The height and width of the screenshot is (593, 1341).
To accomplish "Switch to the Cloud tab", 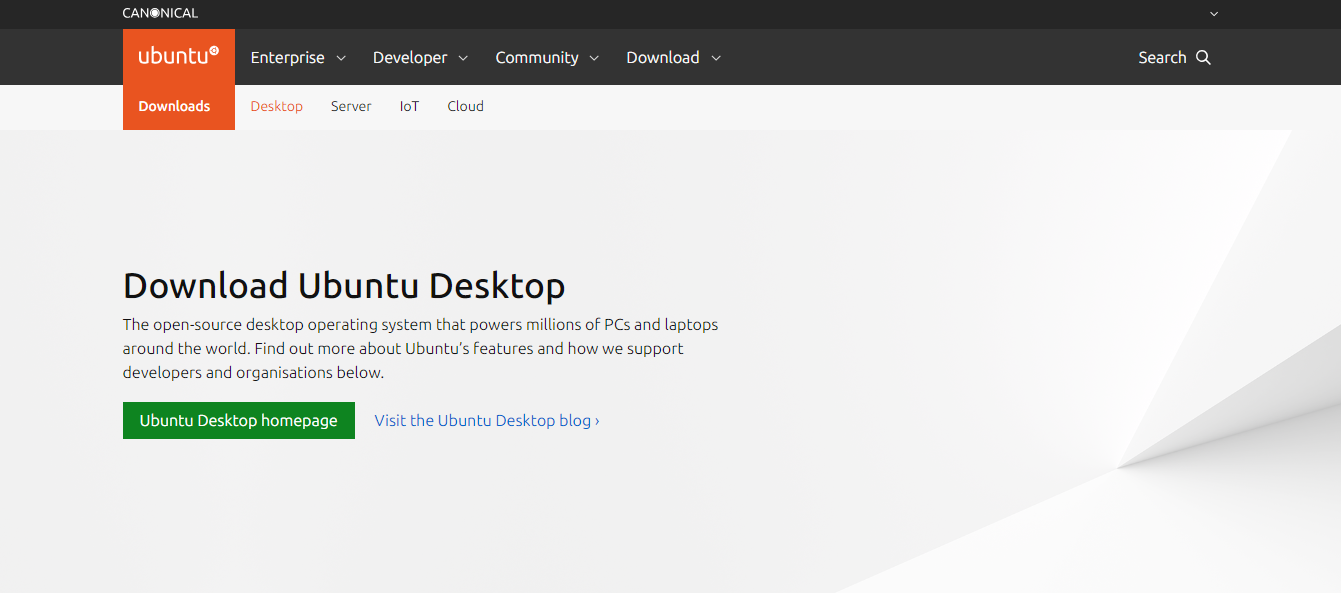I will coord(466,106).
